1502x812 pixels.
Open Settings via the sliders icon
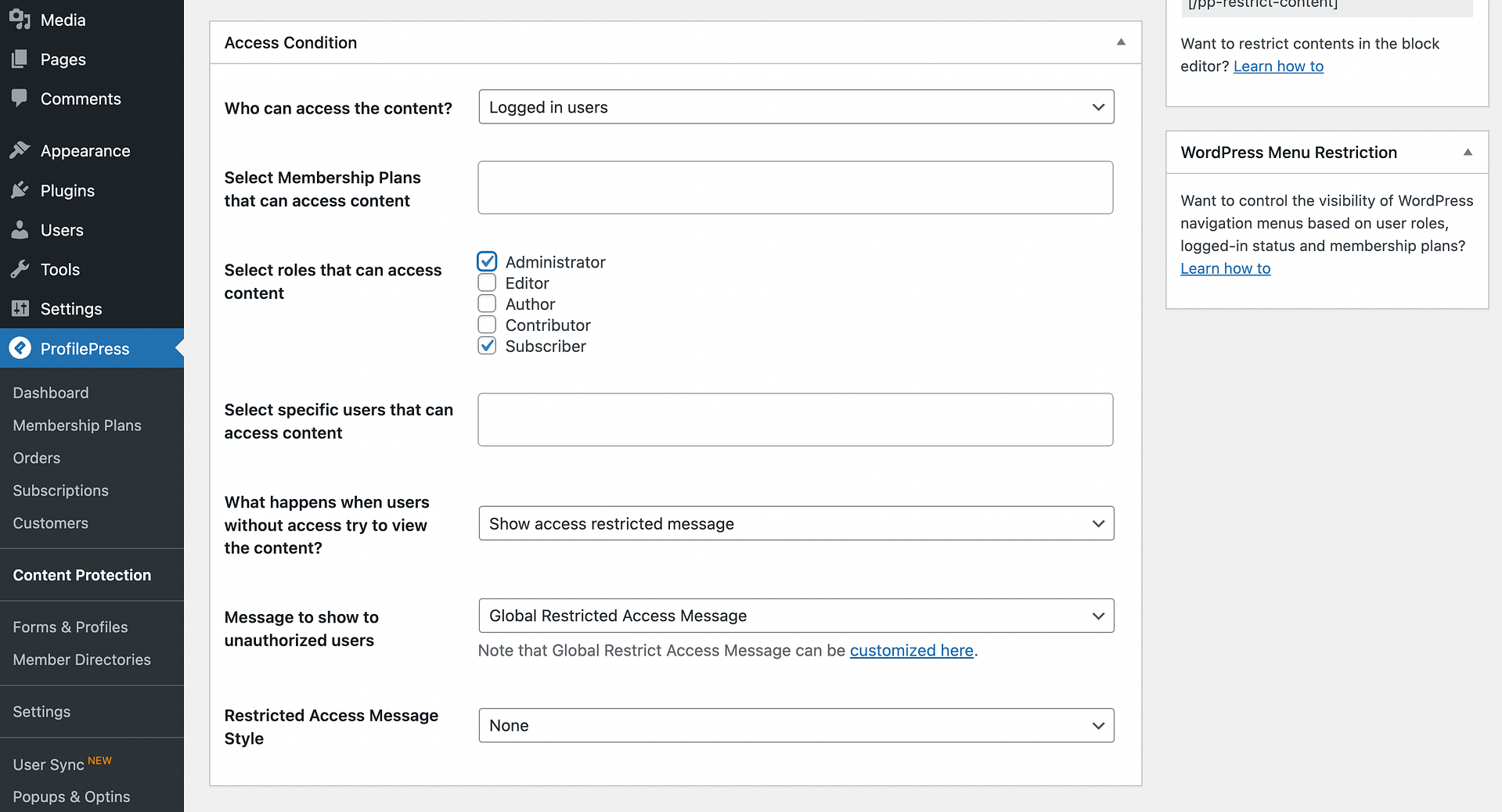[x=20, y=309]
